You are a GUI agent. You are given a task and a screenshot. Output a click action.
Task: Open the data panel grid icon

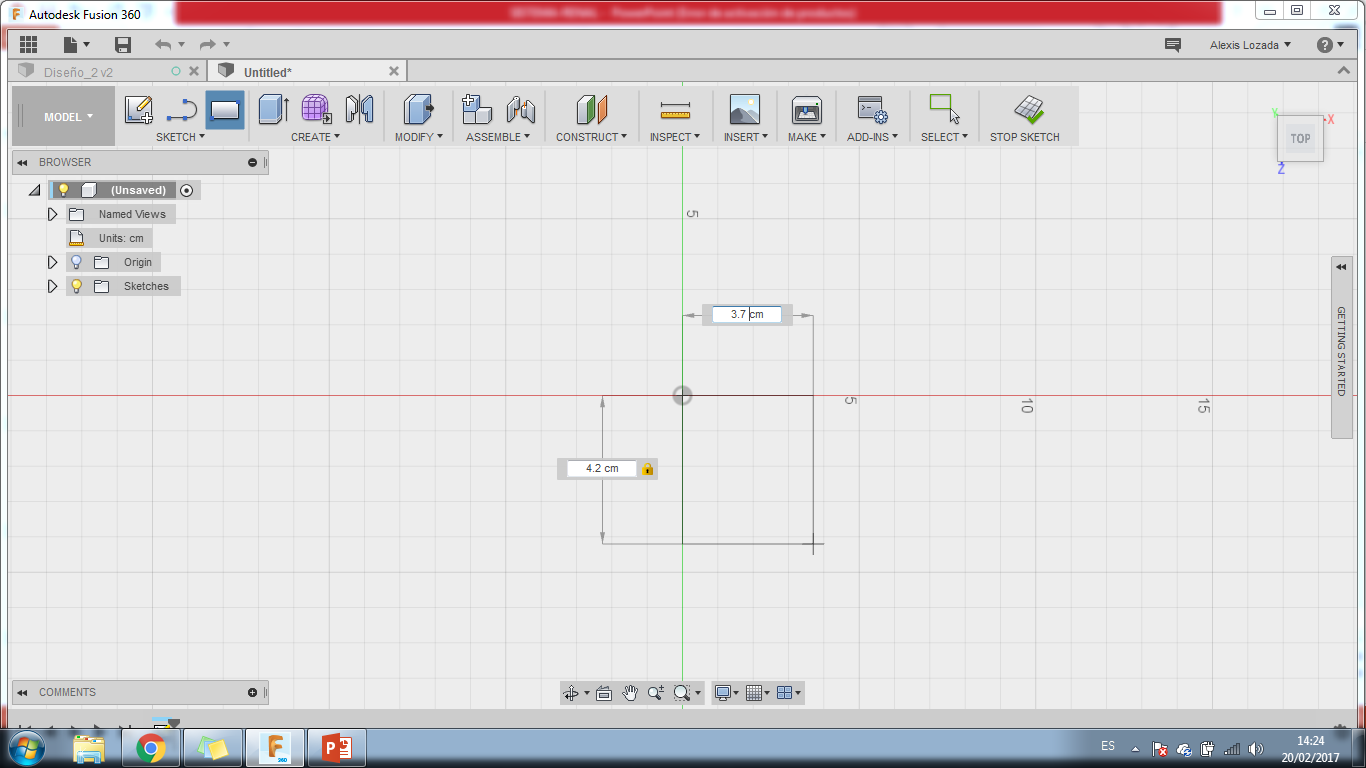(x=28, y=44)
